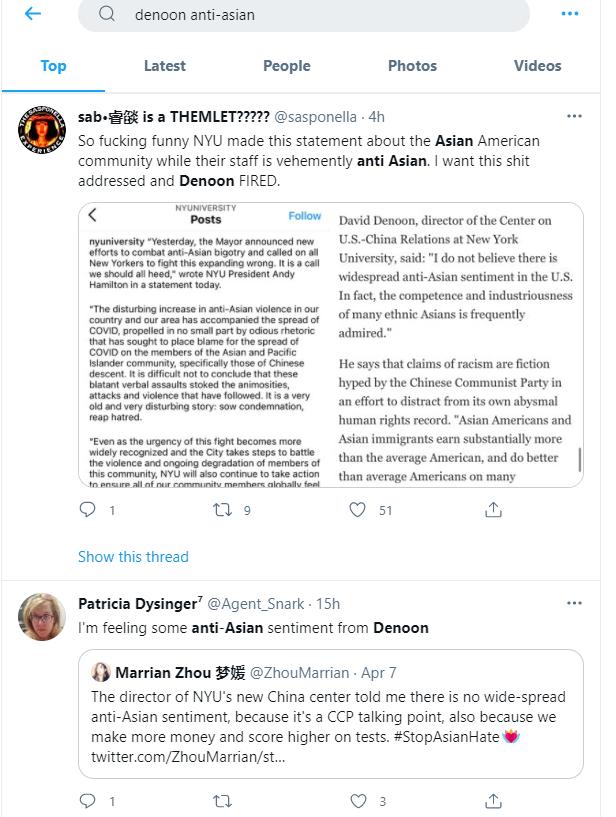Like the sasponella tweet
Viewport: 616px width, 817px height.
coord(357,509)
